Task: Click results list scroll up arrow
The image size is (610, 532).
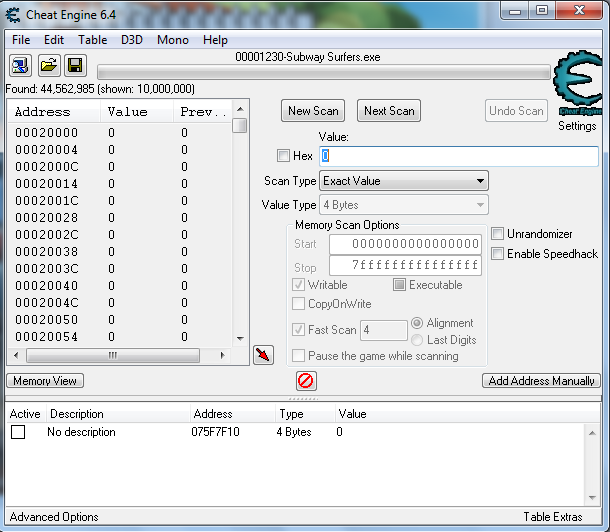Action: (x=240, y=109)
